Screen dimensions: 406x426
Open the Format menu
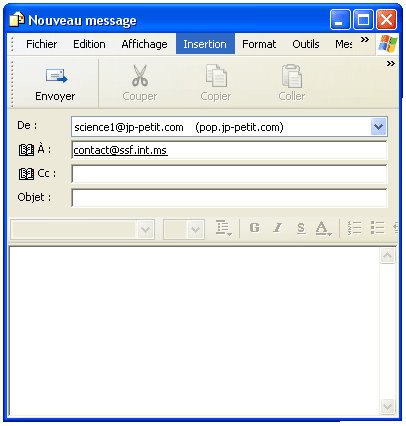[x=259, y=44]
